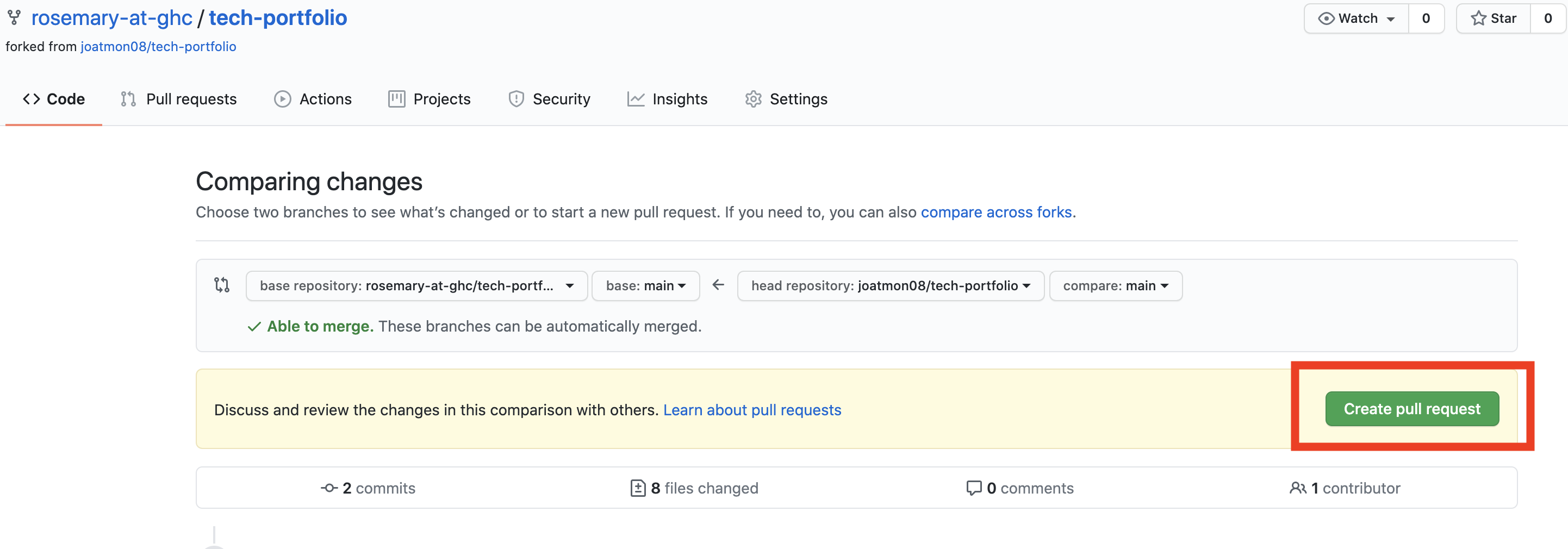This screenshot has height=549, width=1568.
Task: Click the speech bubble icon by 0 comments
Action: coord(974,488)
